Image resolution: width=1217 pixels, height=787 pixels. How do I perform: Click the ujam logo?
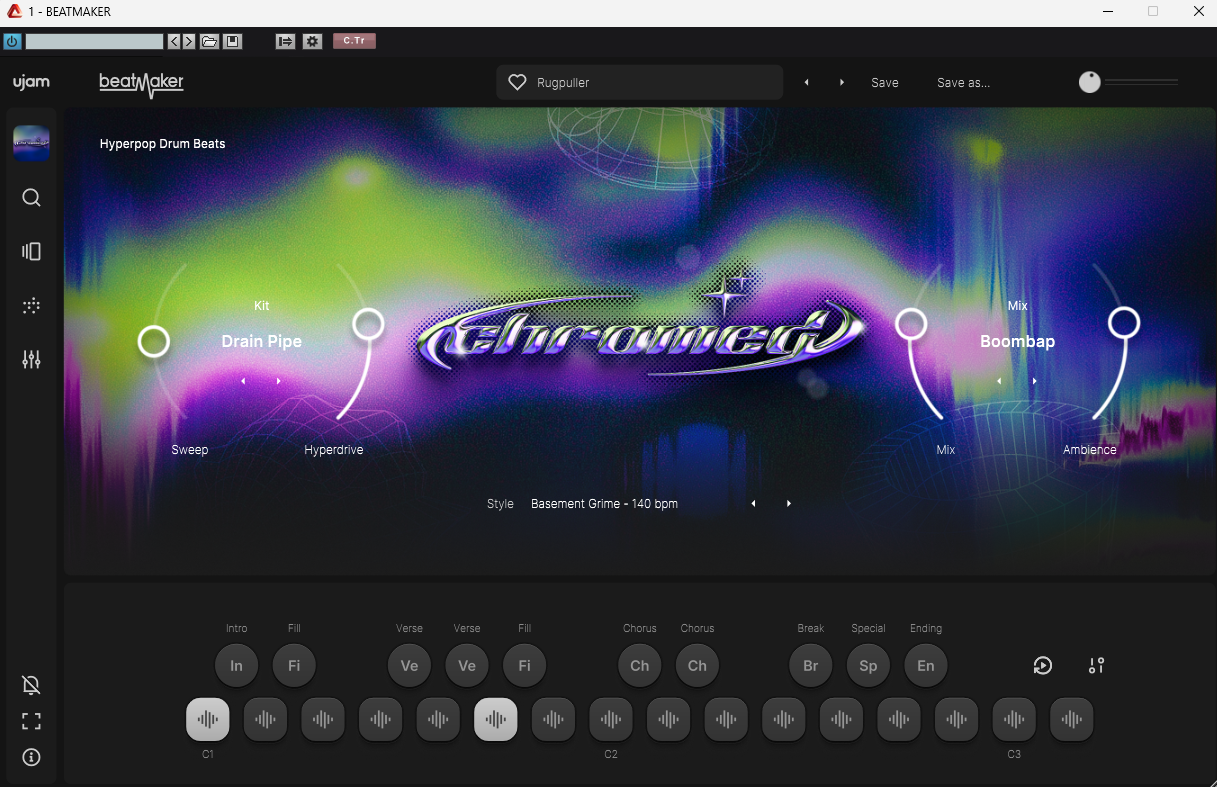(31, 82)
